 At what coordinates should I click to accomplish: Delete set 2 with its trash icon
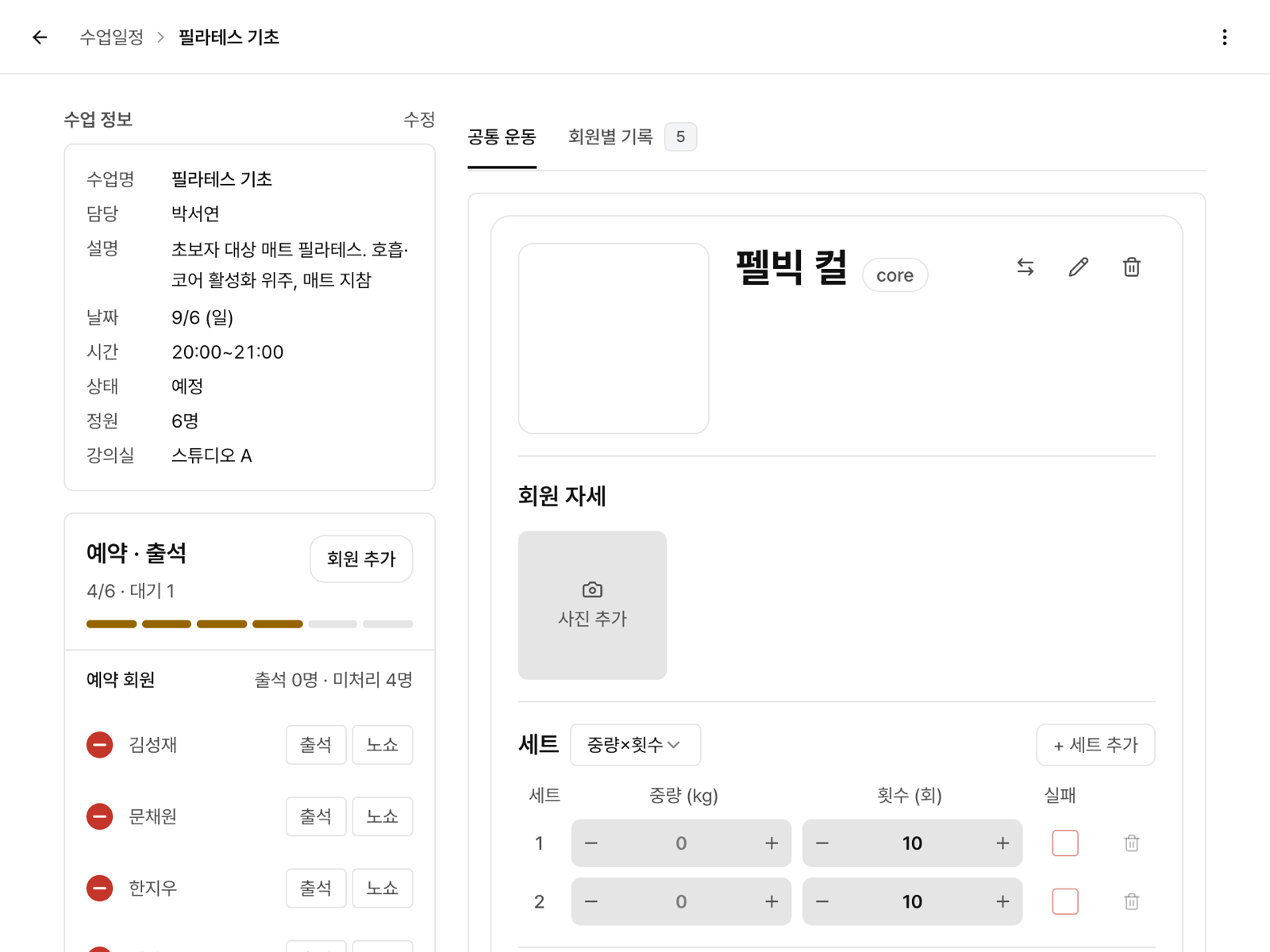pos(1131,901)
